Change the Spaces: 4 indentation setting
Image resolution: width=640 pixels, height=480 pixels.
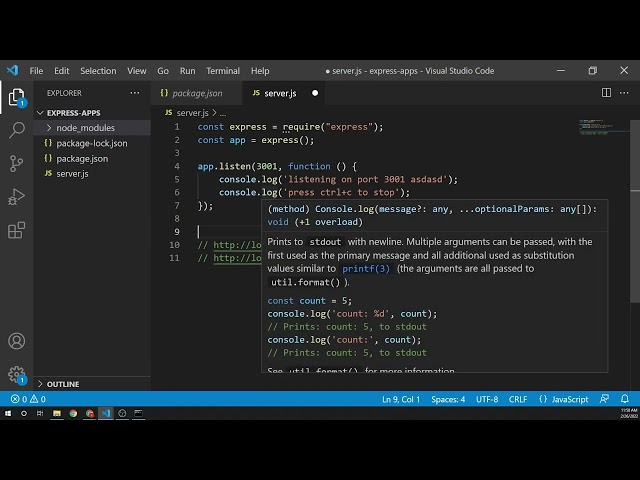point(448,399)
